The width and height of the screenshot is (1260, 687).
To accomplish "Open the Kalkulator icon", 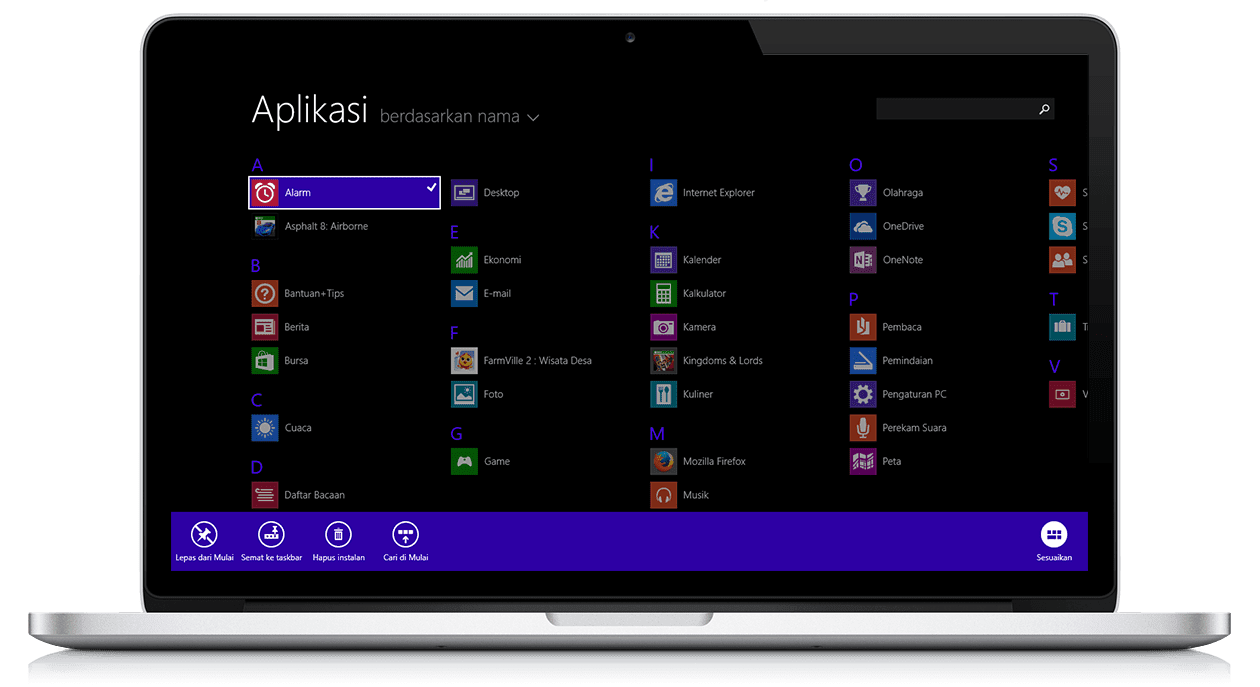I will (664, 293).
